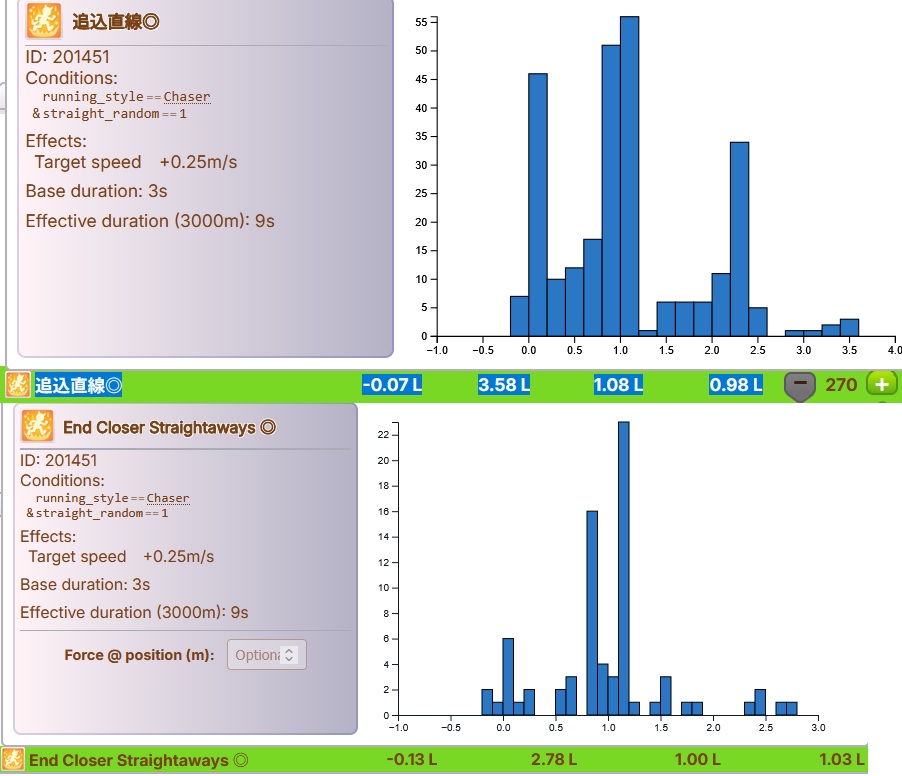Select the highlighted 追込直線◎ row label

click(78, 385)
